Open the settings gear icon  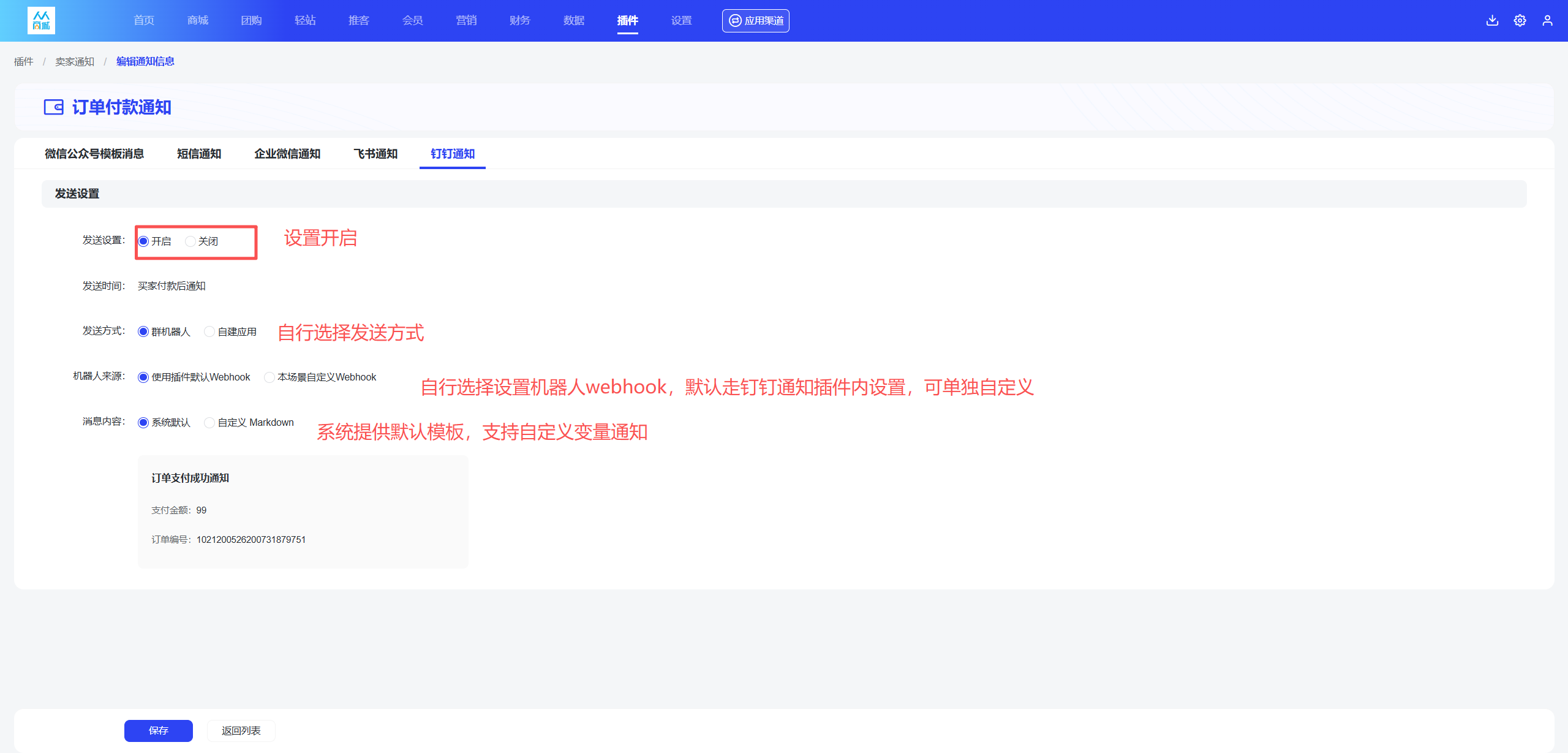click(x=1520, y=20)
